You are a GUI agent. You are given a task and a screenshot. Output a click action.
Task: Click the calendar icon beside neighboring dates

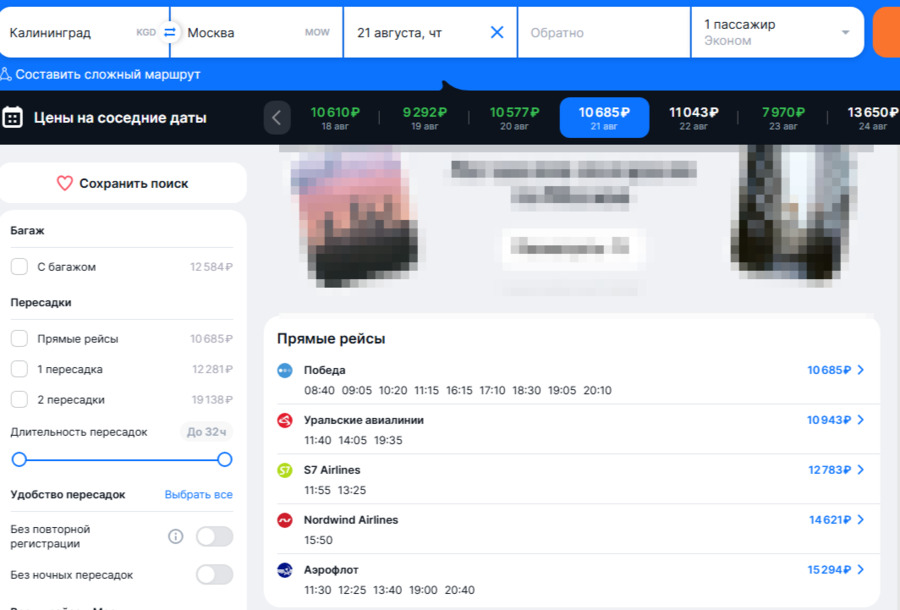(x=13, y=117)
